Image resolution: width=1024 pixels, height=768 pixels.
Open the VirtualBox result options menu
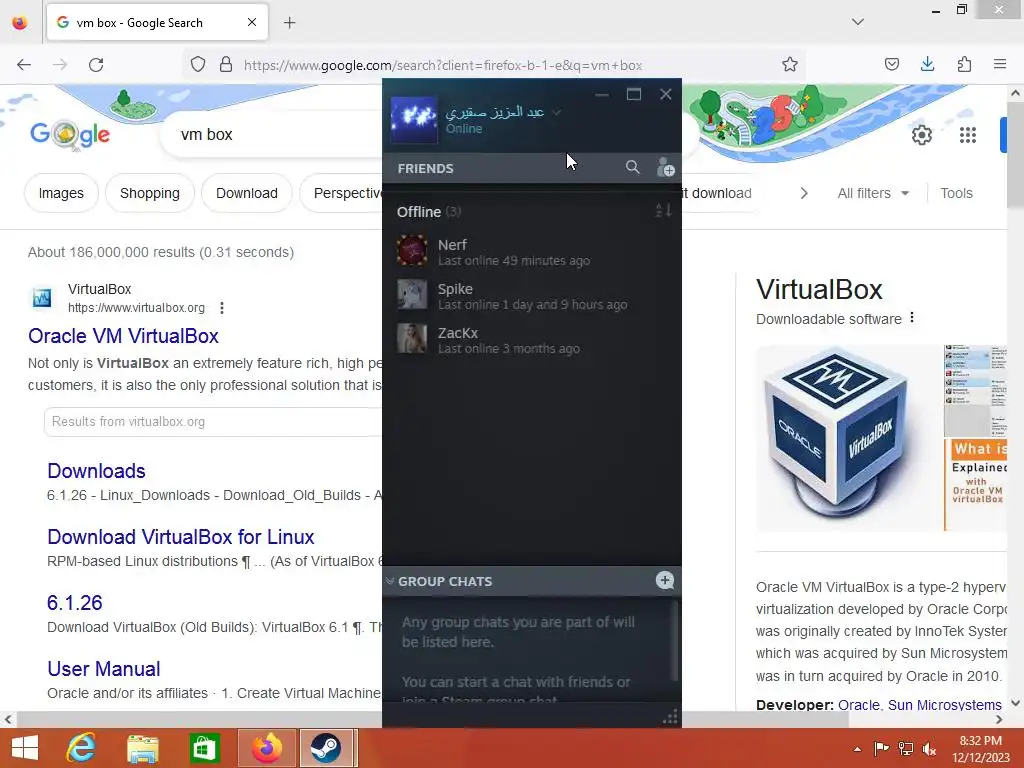point(222,308)
